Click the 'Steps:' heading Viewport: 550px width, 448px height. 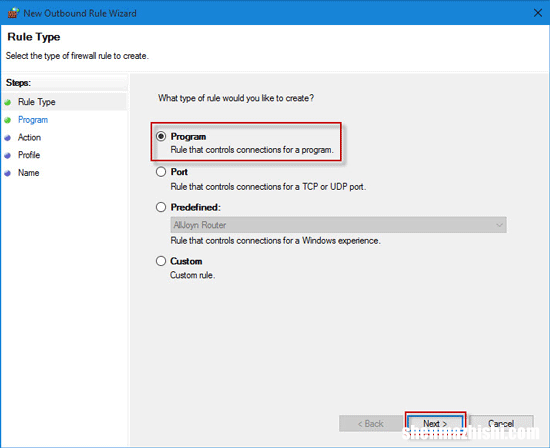(x=18, y=83)
